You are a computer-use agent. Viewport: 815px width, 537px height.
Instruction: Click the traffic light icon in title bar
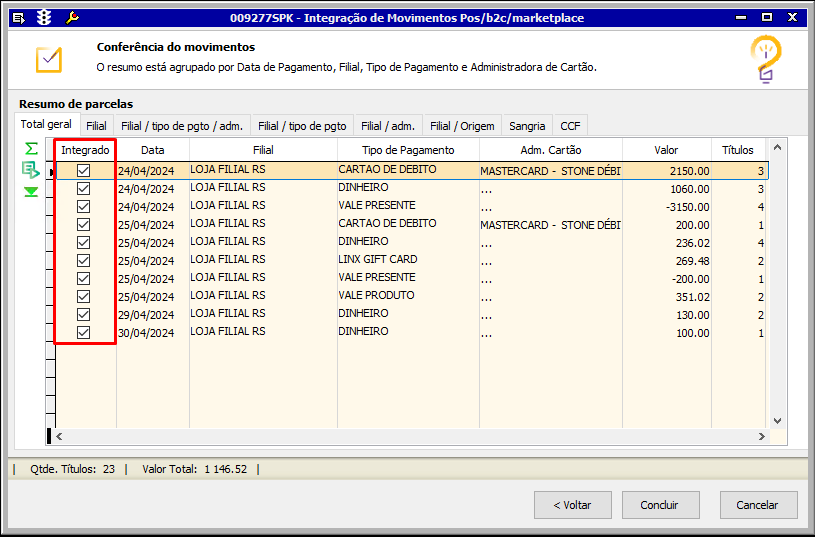pyautogui.click(x=44, y=18)
